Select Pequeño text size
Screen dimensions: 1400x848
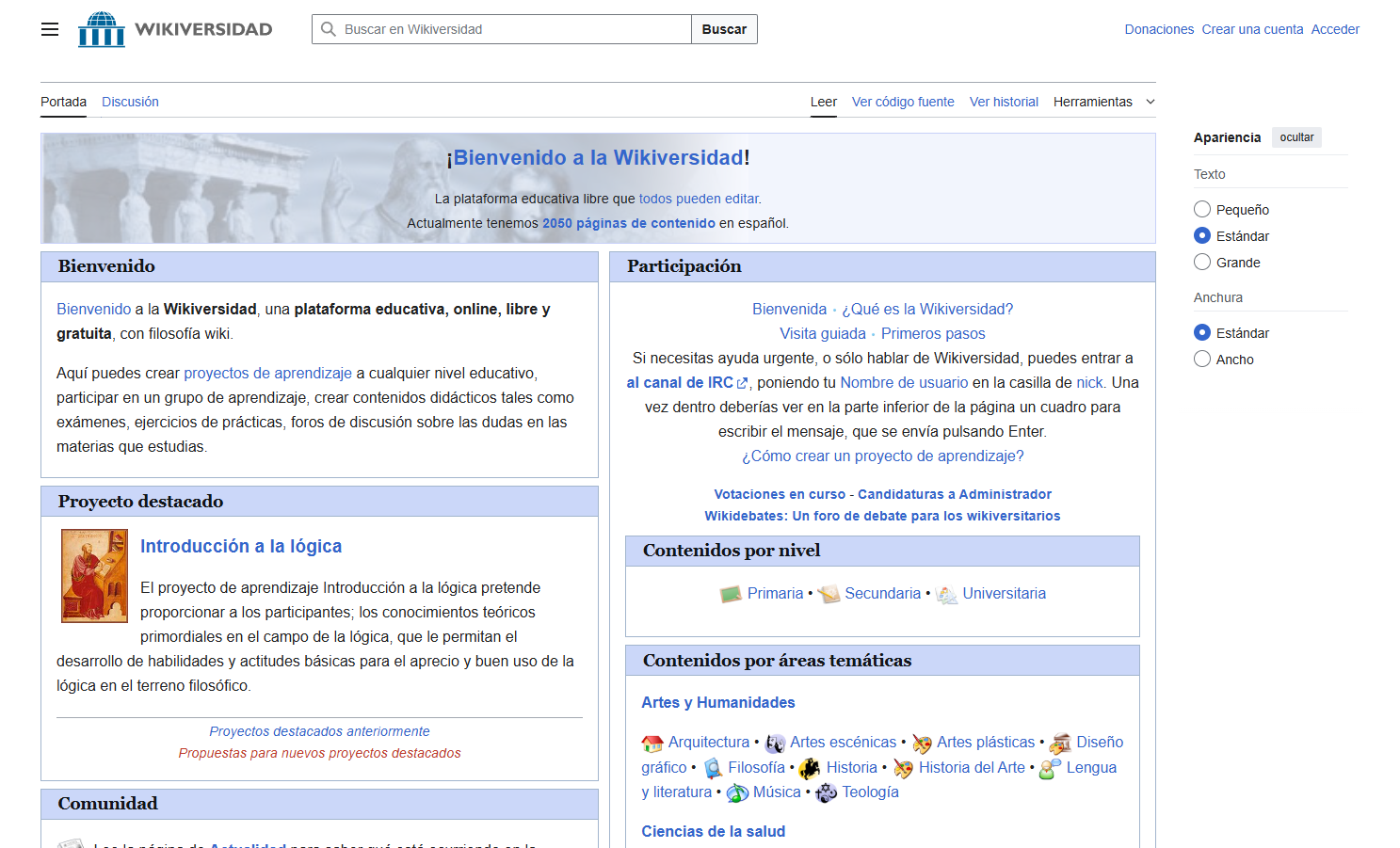click(x=1202, y=209)
